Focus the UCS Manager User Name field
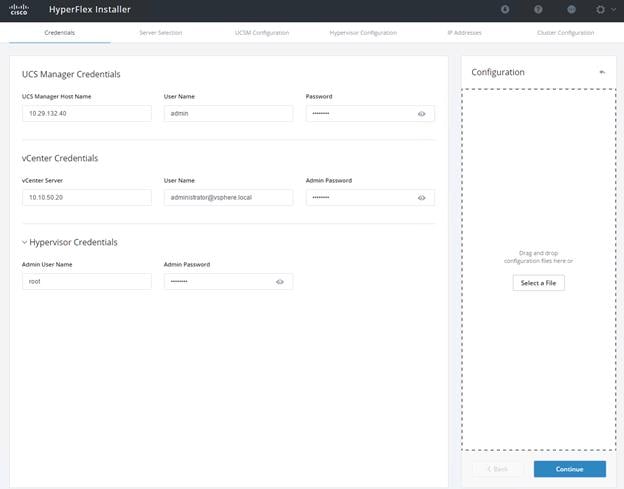Image resolution: width=624 pixels, height=489 pixels. click(x=228, y=113)
